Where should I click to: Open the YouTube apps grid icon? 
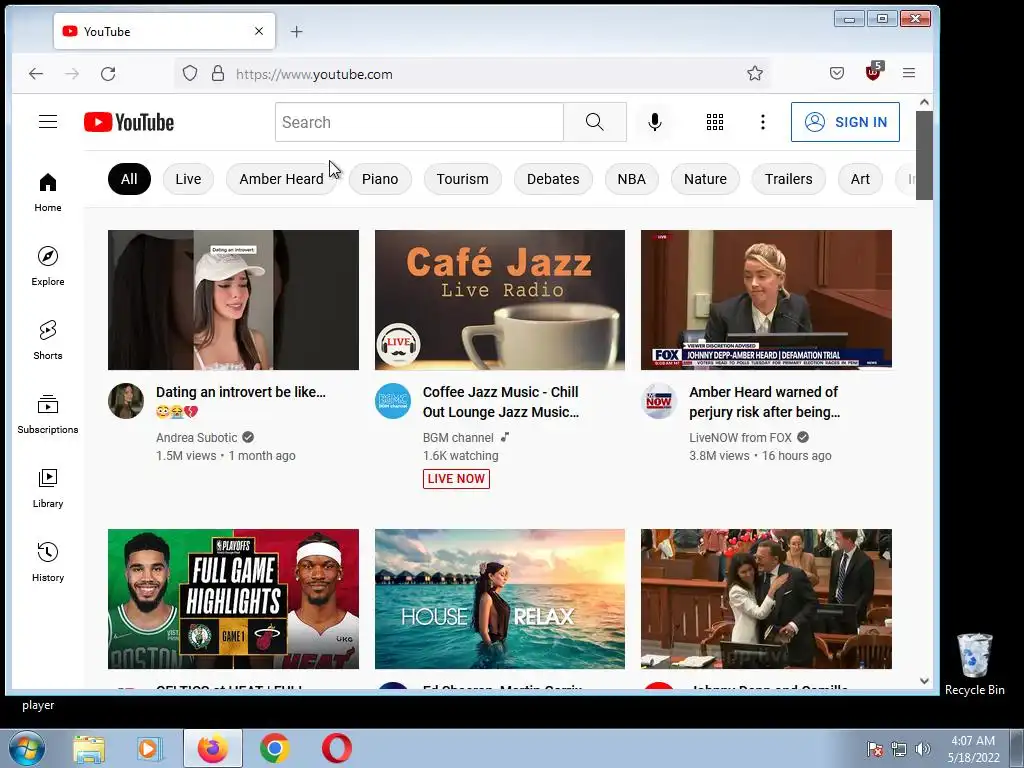point(715,122)
